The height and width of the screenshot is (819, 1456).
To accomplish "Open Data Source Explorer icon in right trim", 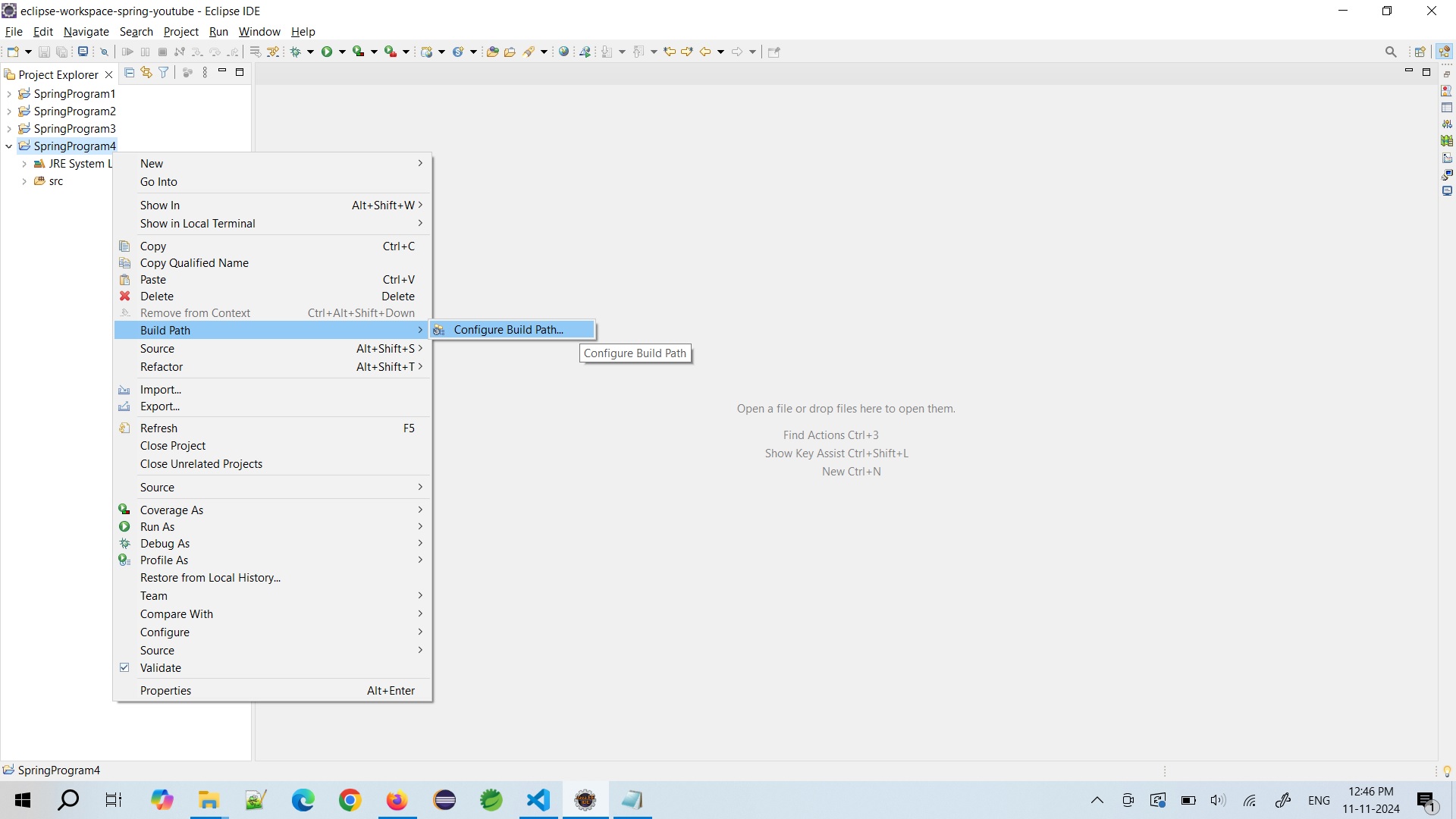I will (1447, 141).
